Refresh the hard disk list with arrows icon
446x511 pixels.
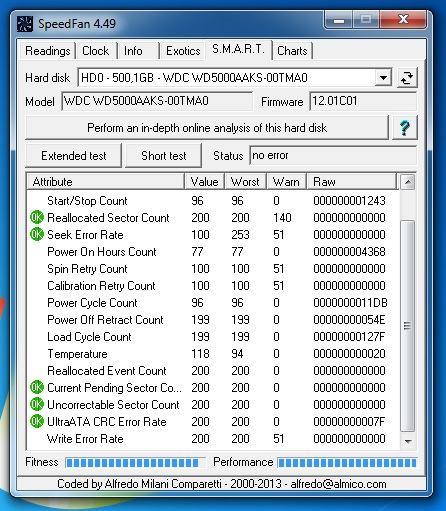407,78
